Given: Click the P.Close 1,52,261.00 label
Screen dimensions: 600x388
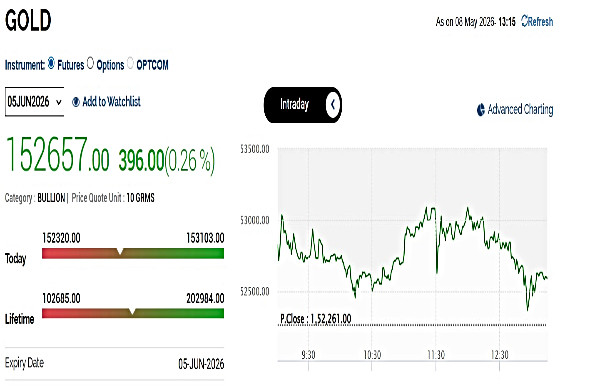Looking at the screenshot, I should pos(316,318).
